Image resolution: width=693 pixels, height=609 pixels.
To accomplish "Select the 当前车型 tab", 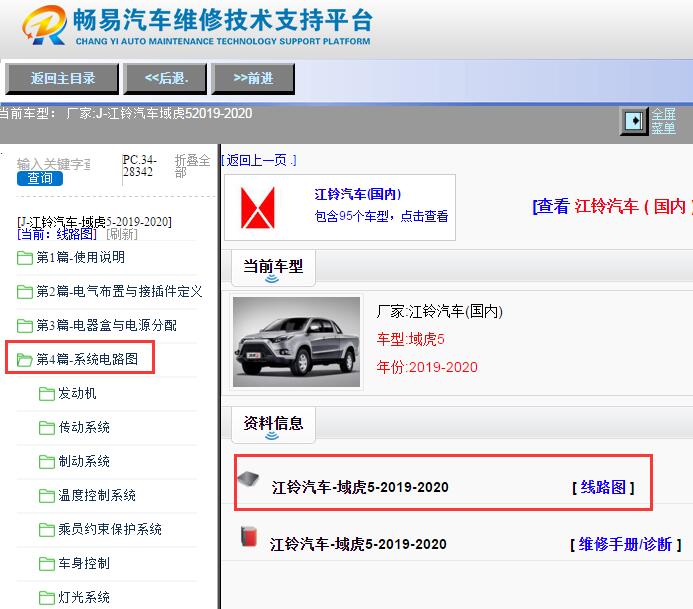I will pyautogui.click(x=273, y=267).
